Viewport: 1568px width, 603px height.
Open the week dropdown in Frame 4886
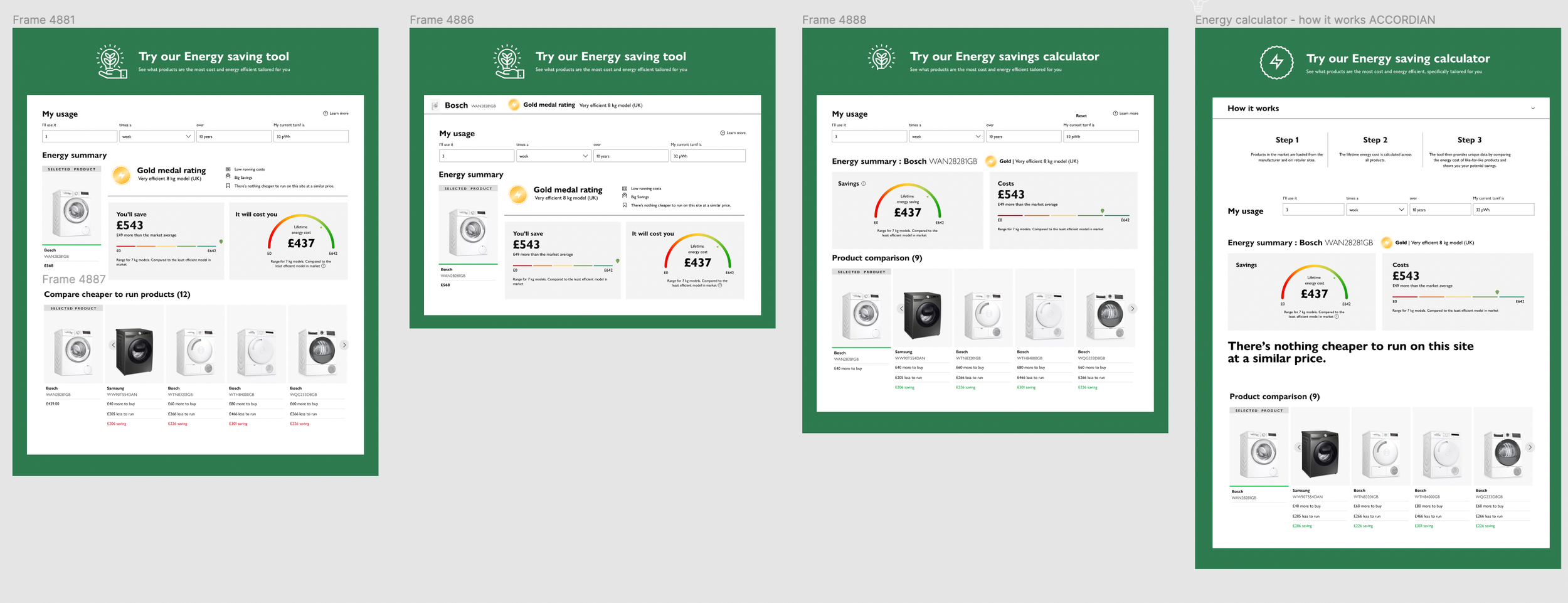click(553, 156)
